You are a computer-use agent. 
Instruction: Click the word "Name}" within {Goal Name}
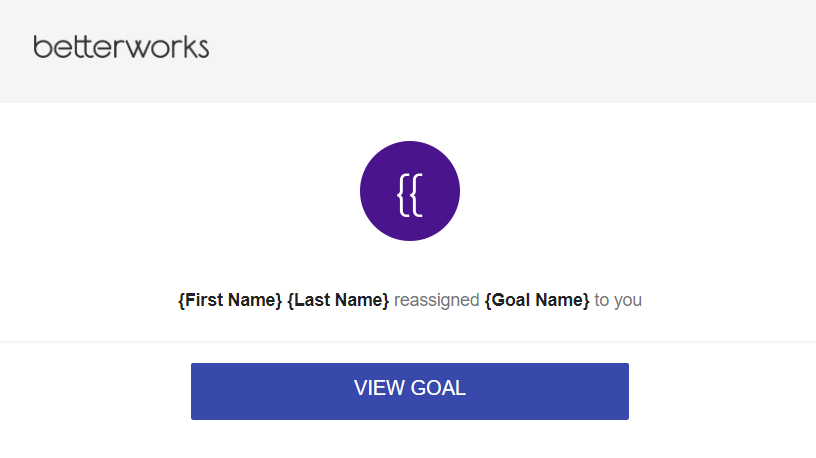pos(563,300)
